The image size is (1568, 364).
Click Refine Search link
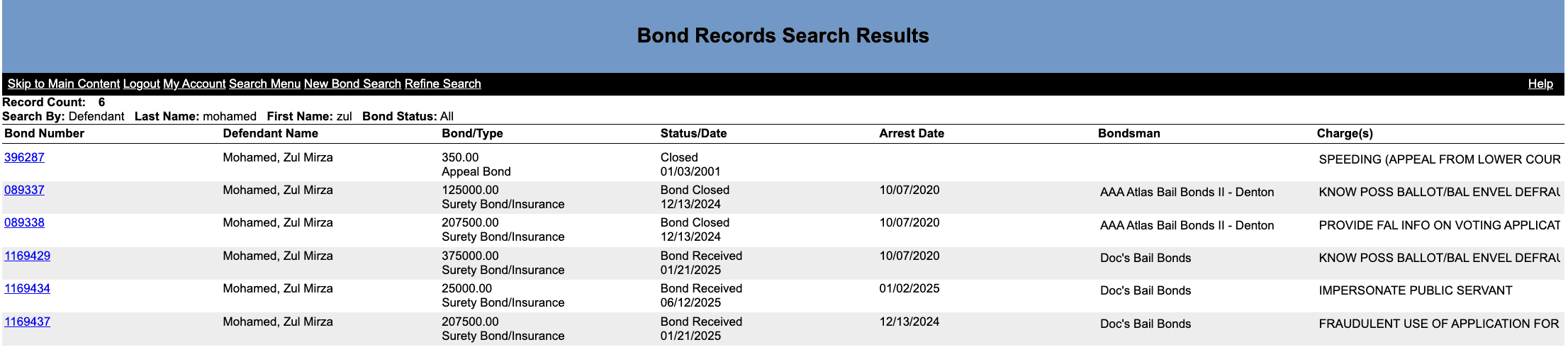pyautogui.click(x=442, y=84)
